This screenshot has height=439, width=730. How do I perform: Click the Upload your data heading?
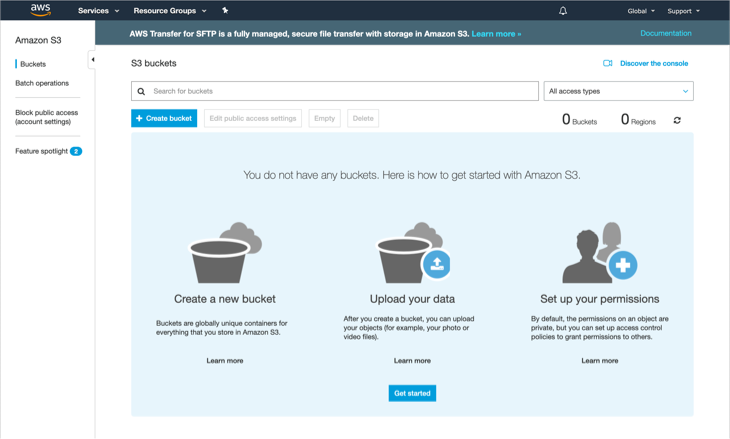412,299
